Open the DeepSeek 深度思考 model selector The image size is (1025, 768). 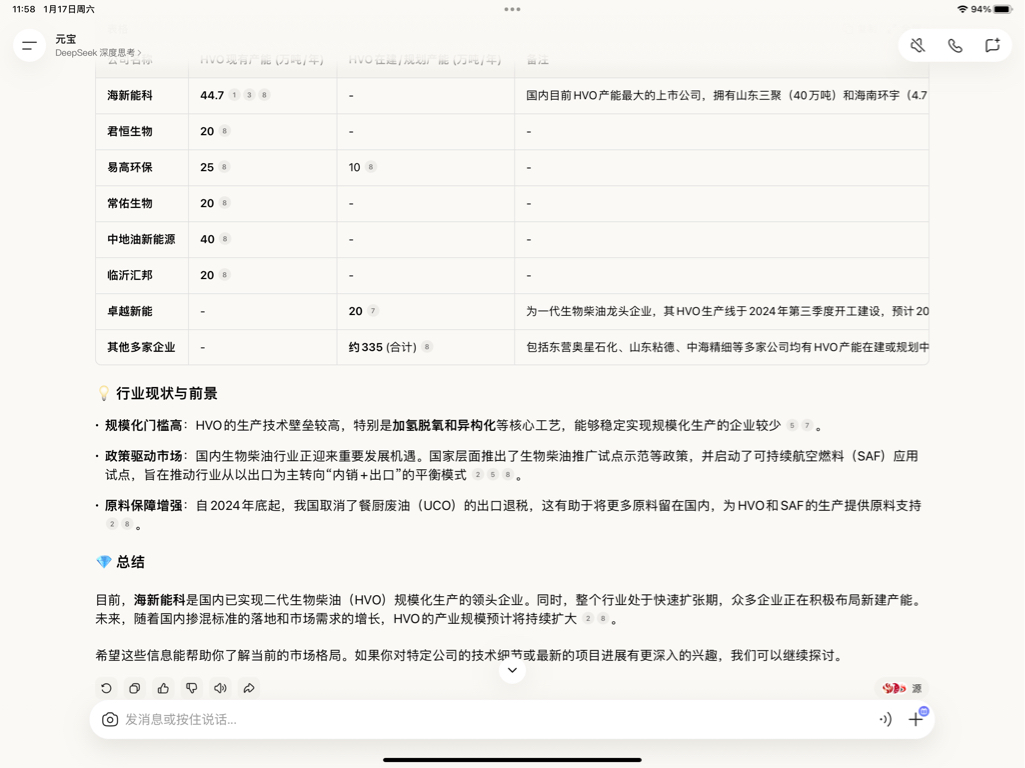pos(98,53)
